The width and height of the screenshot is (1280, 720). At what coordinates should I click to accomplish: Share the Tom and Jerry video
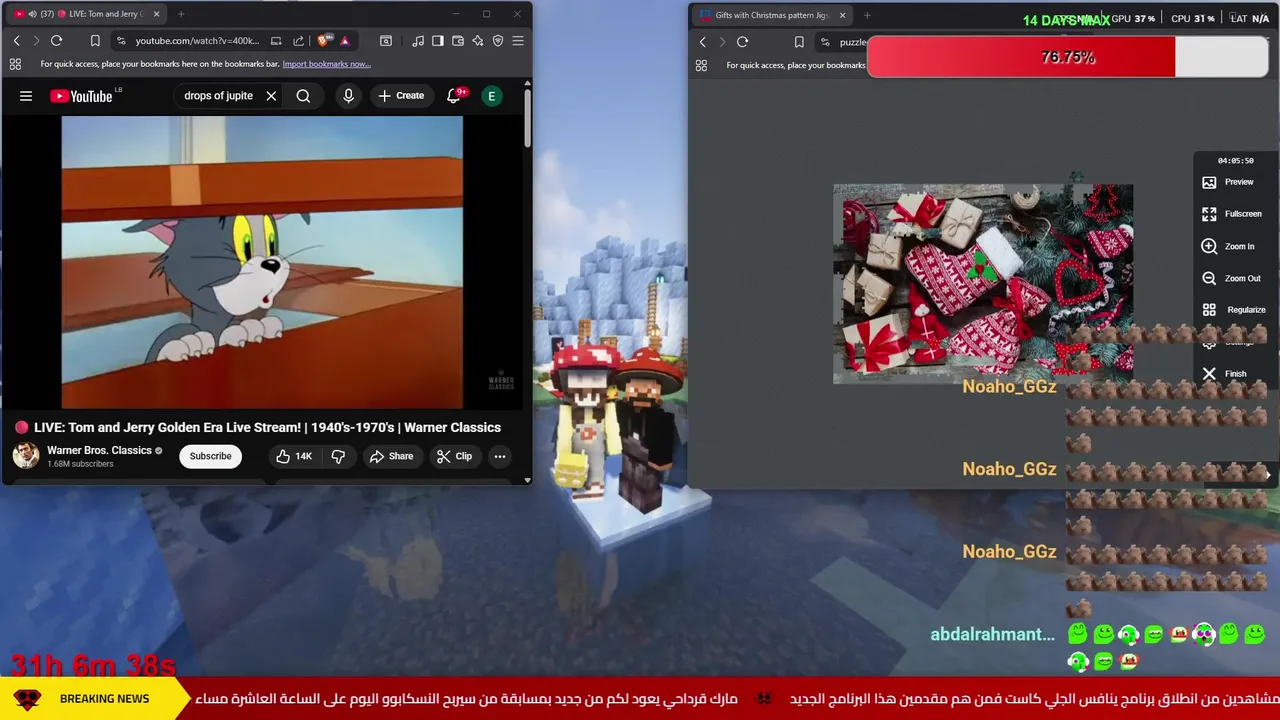pos(391,456)
